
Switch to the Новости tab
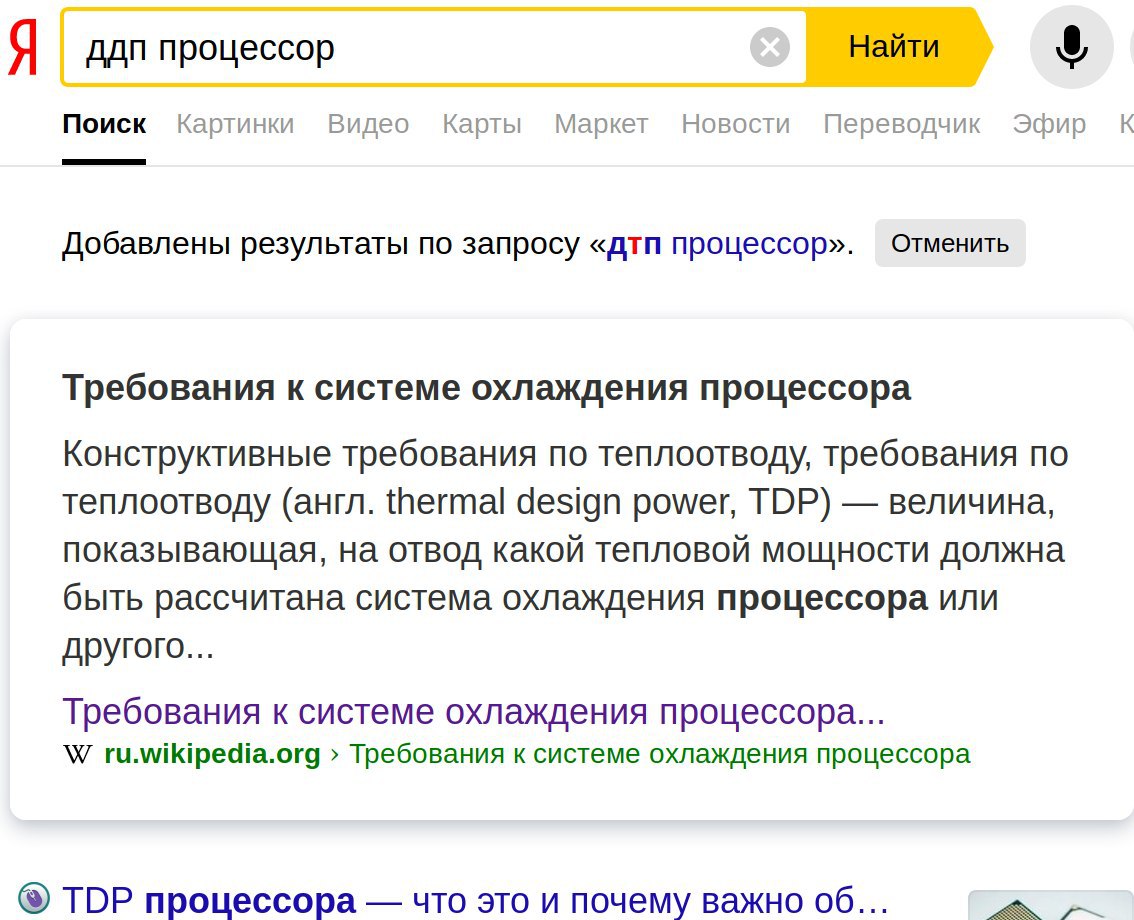(736, 124)
